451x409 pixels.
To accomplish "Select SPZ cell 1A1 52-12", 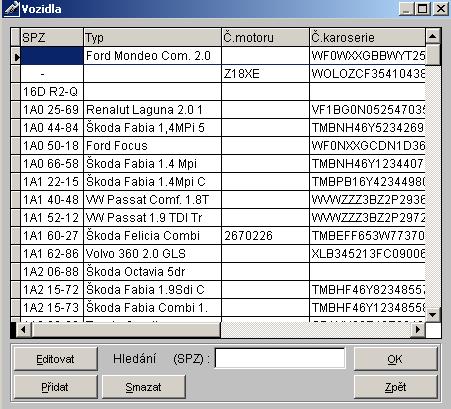I will 52,218.
